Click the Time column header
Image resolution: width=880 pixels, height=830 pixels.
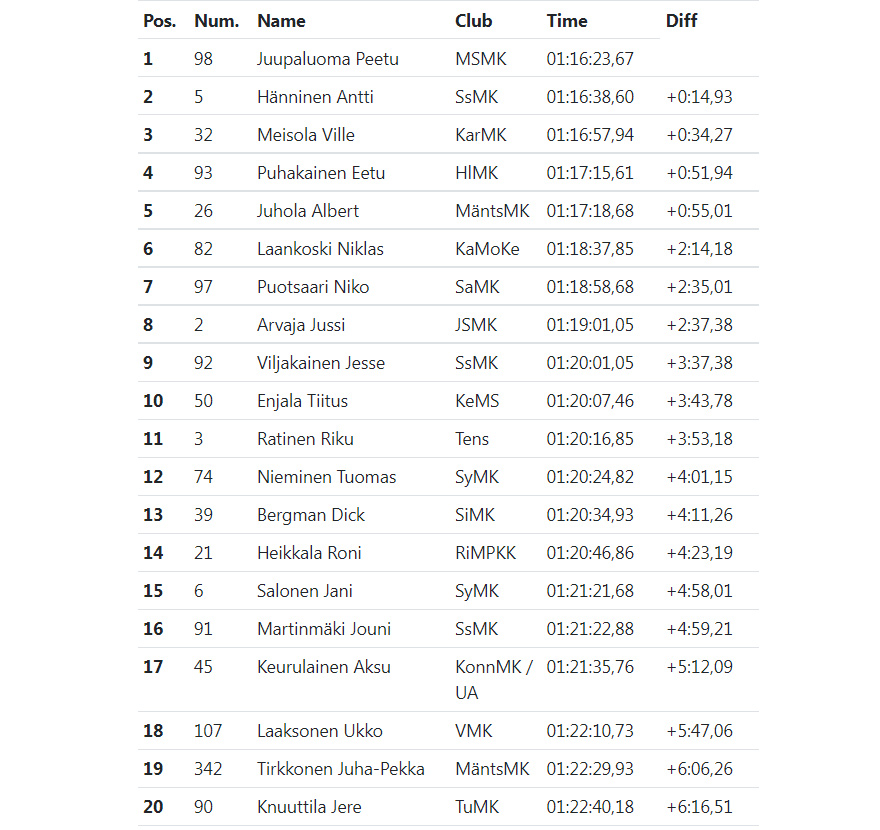pyautogui.click(x=567, y=21)
